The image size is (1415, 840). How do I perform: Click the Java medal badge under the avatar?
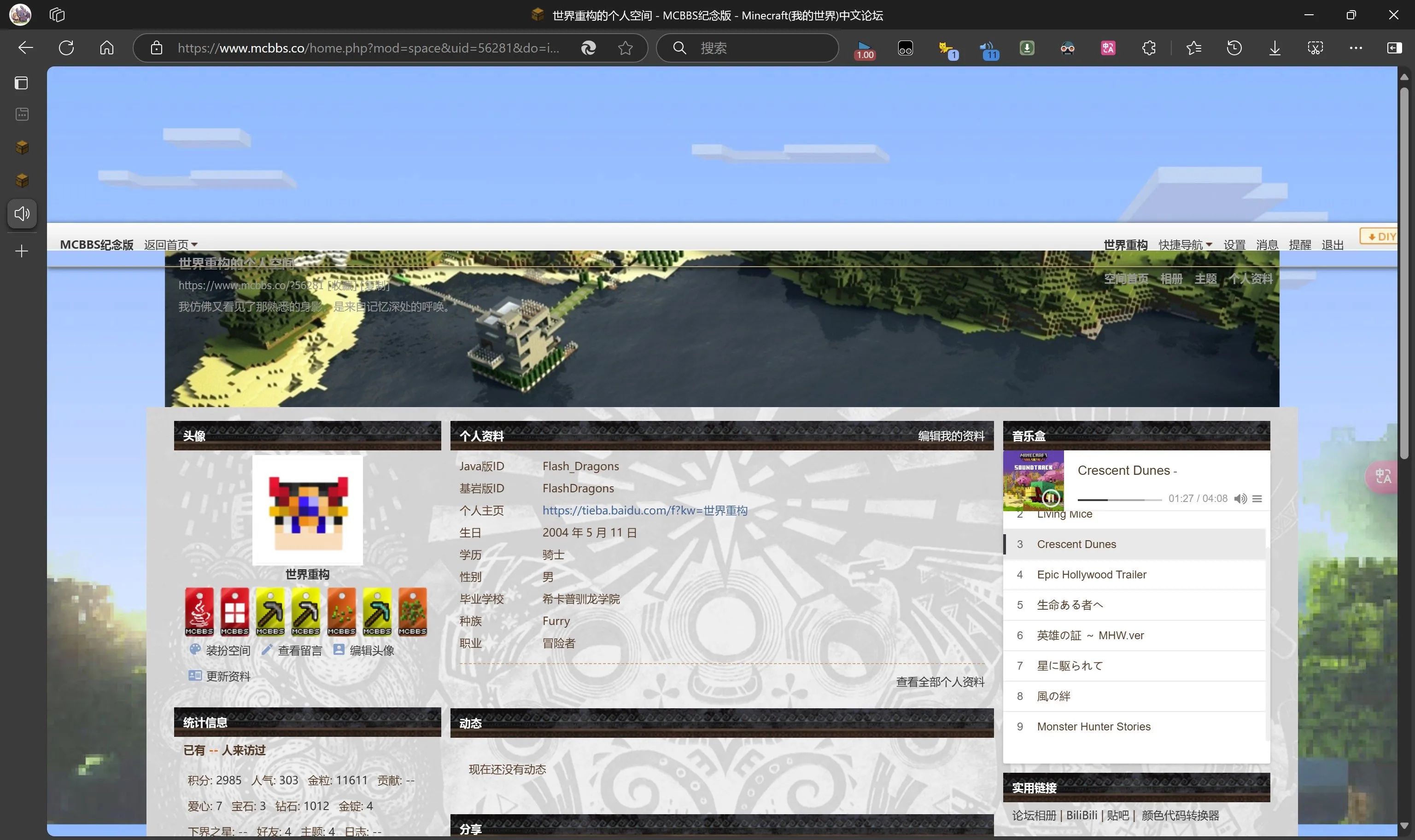pos(199,612)
